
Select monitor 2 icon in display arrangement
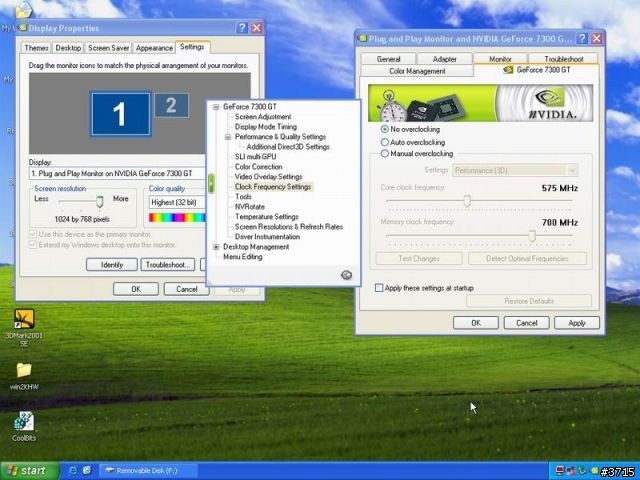pos(171,105)
